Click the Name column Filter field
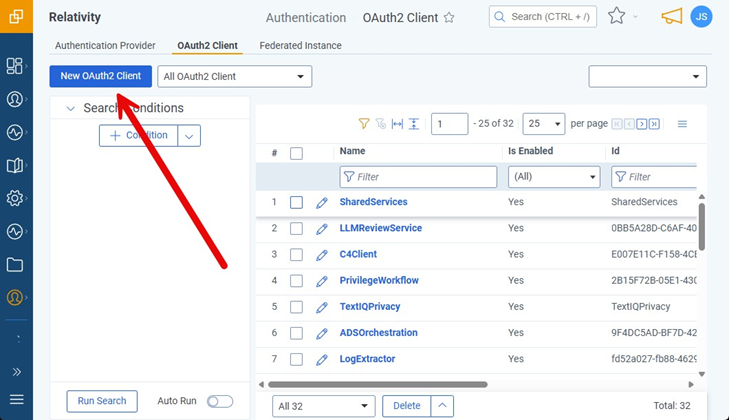Viewport: 729px width, 420px height. click(418, 177)
